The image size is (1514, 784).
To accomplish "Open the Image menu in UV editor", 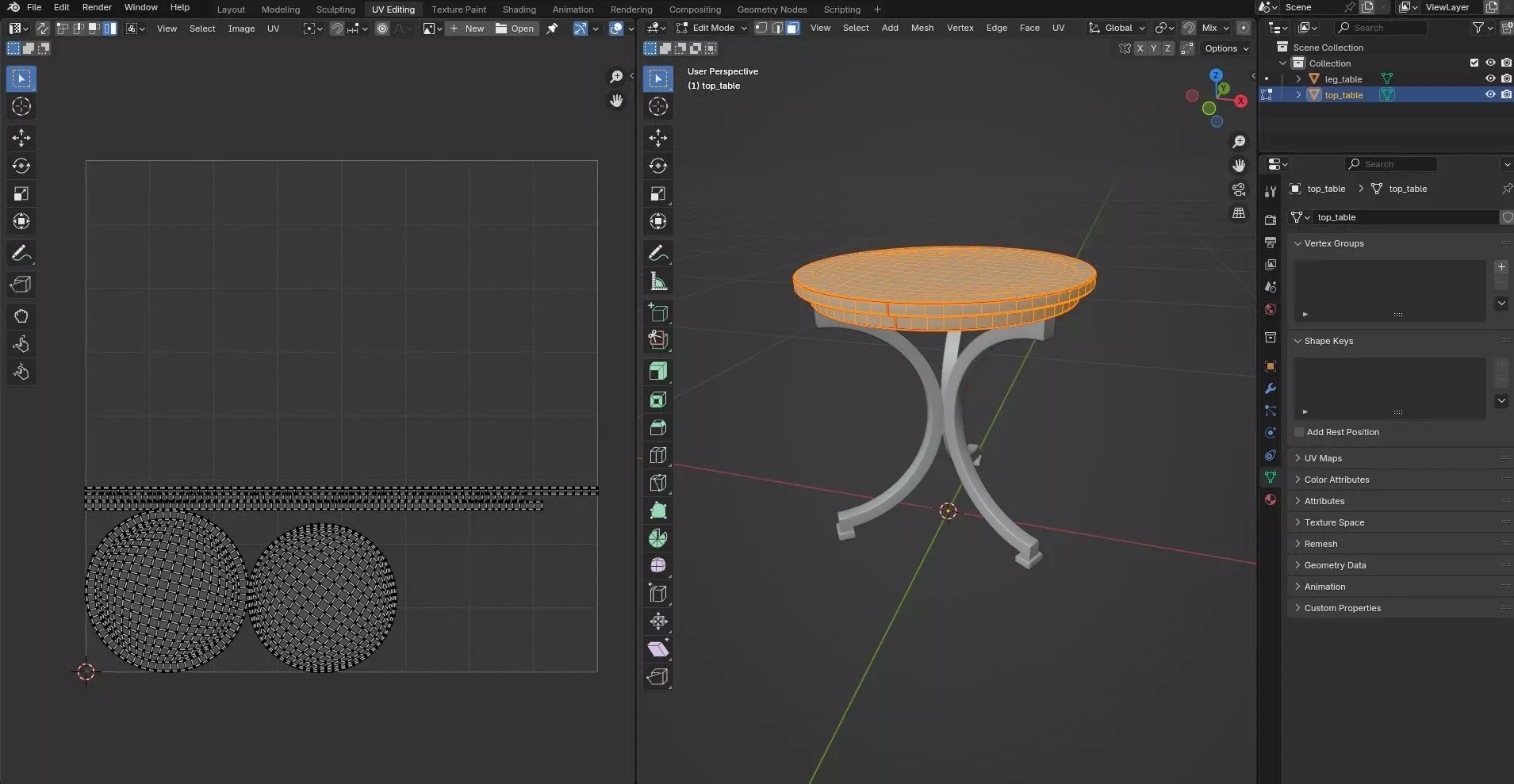I will (241, 29).
